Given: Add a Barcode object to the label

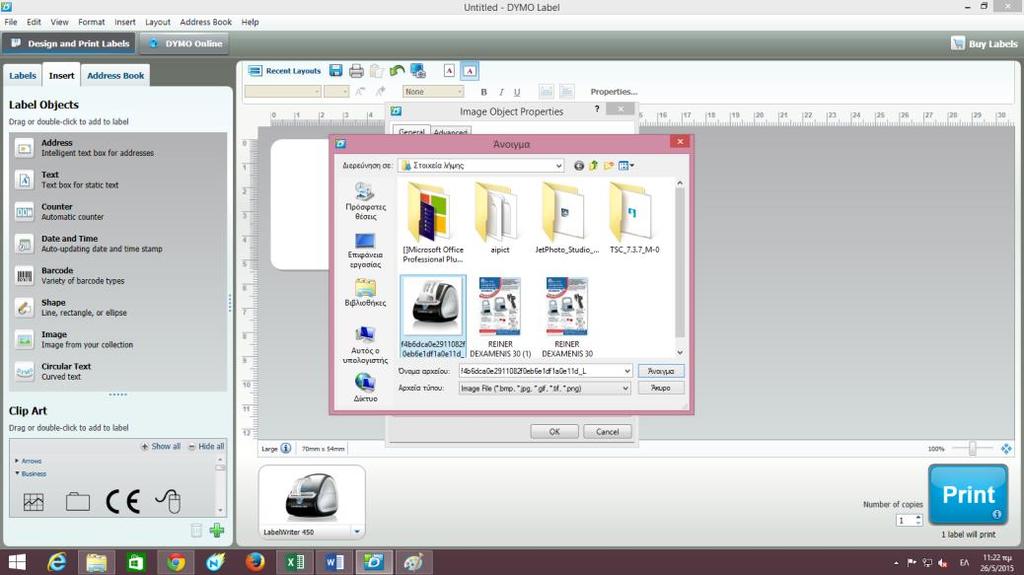Looking at the screenshot, I should click(118, 276).
